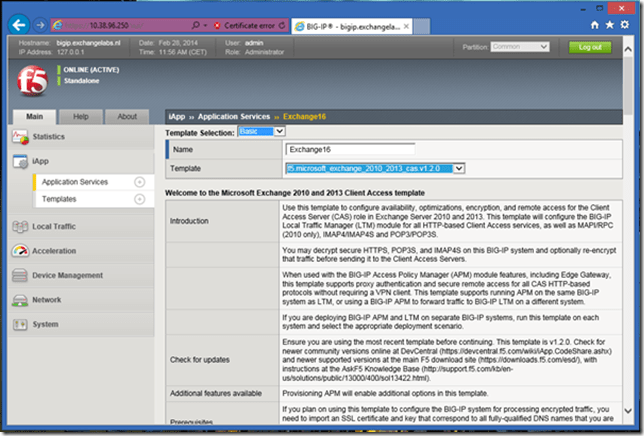Open the Acceleration gauge icon
This screenshot has height=436, width=644.
(x=19, y=252)
